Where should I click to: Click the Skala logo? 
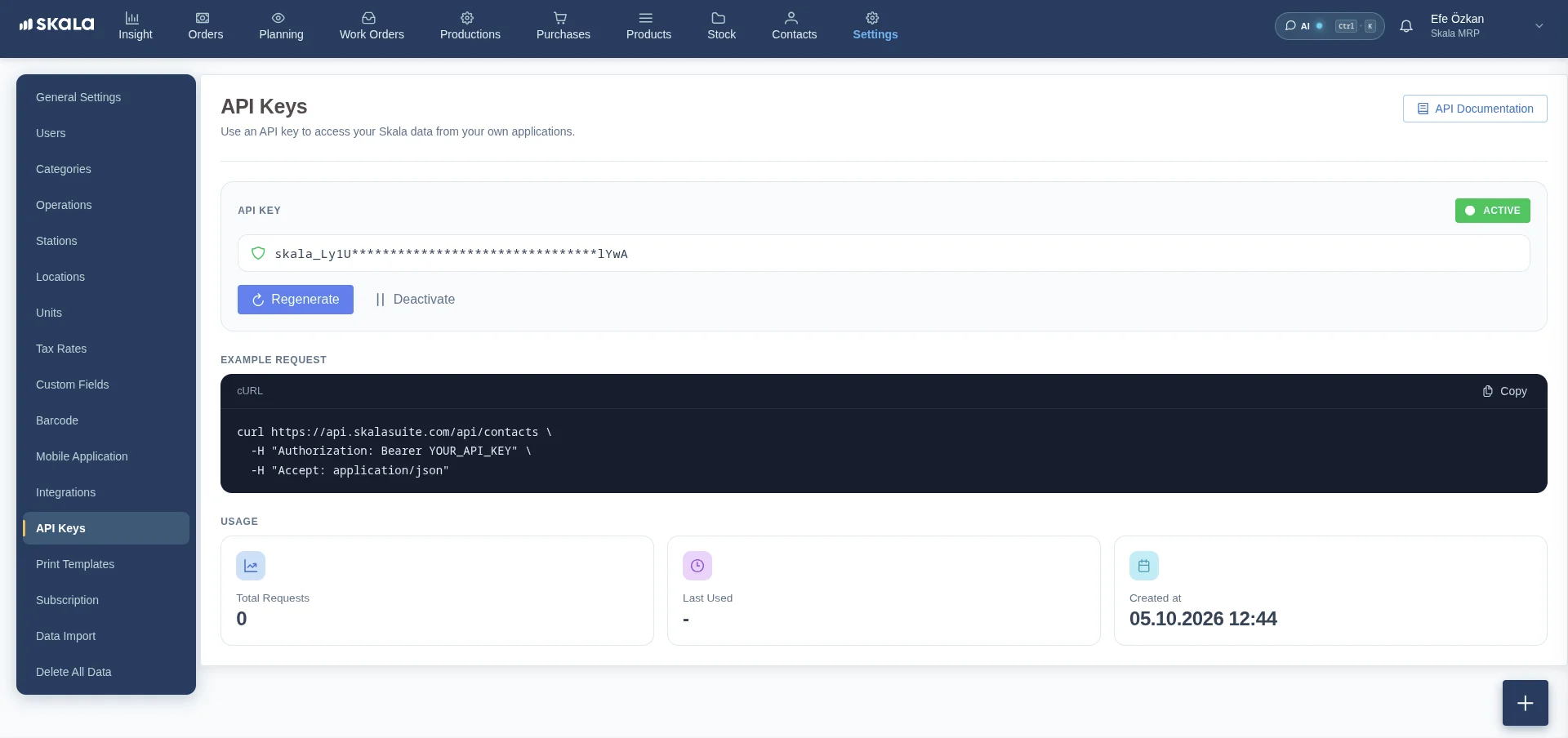pos(56,24)
